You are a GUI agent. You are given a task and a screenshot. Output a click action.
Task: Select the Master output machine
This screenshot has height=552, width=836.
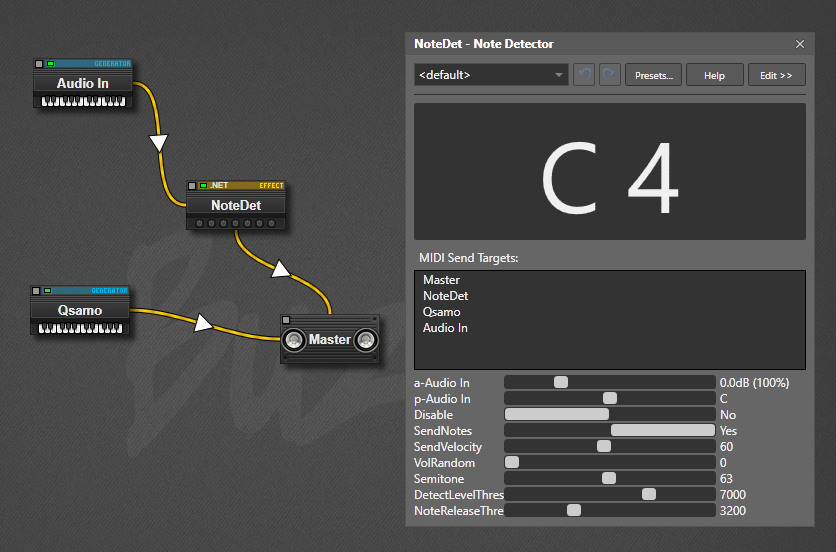point(330,340)
